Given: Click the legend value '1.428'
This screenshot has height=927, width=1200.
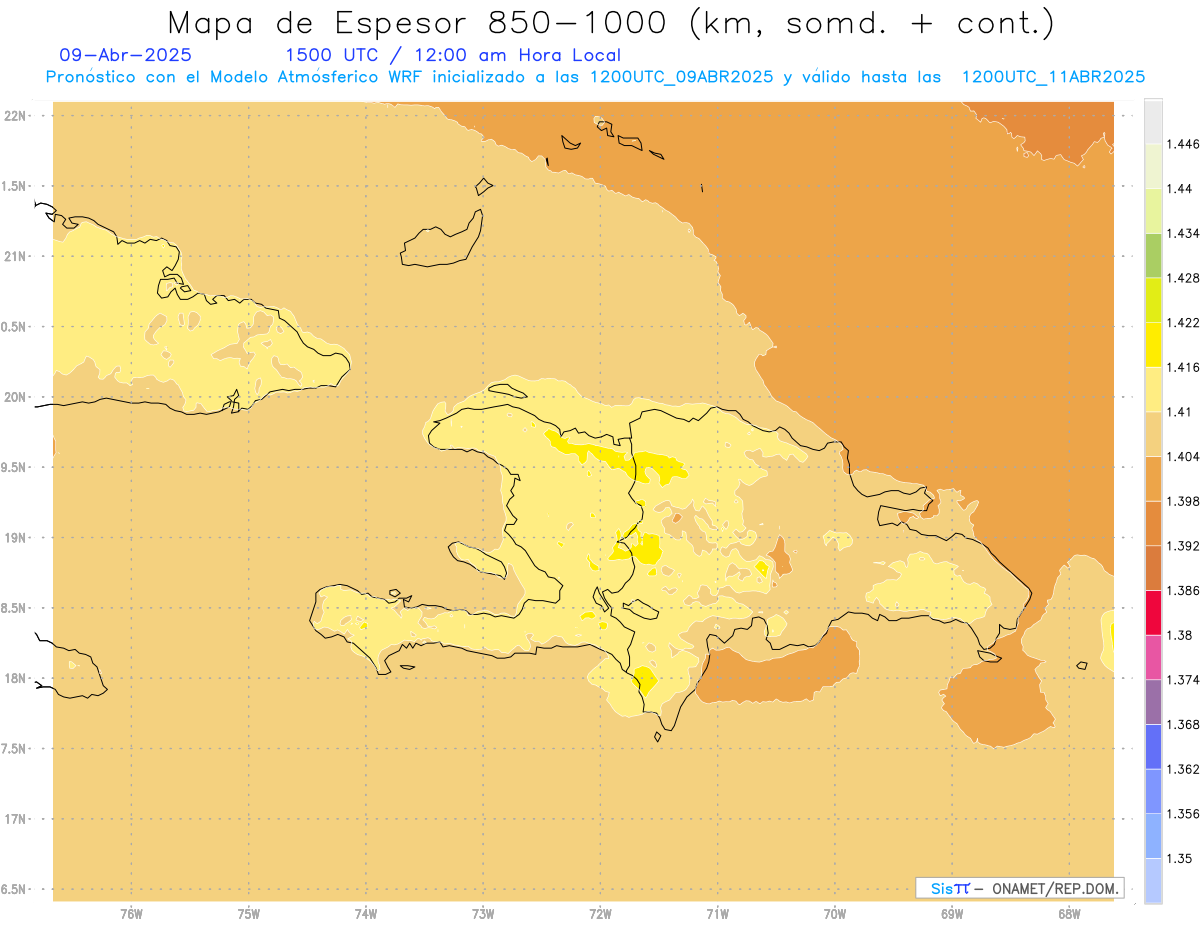Looking at the screenshot, I should (x=1185, y=278).
